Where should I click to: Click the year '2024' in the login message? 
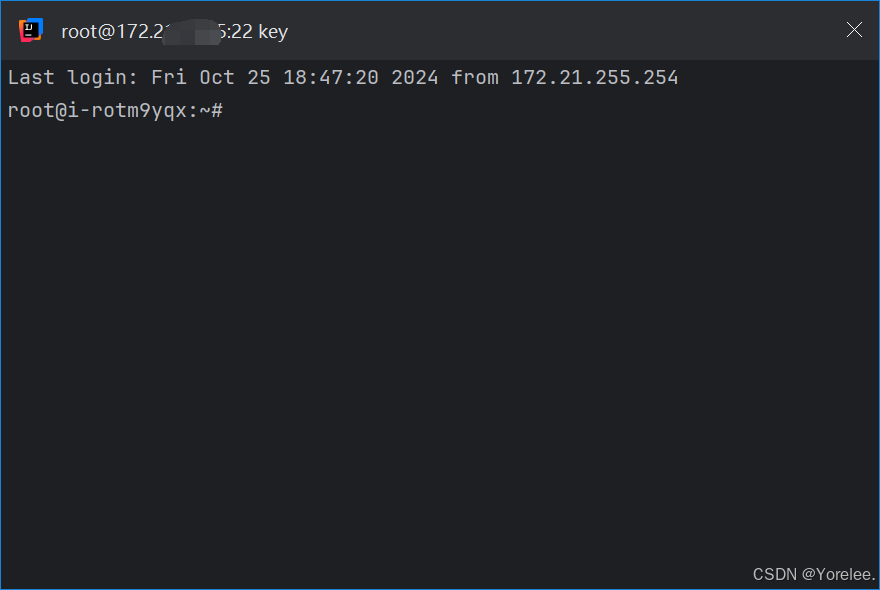[416, 77]
